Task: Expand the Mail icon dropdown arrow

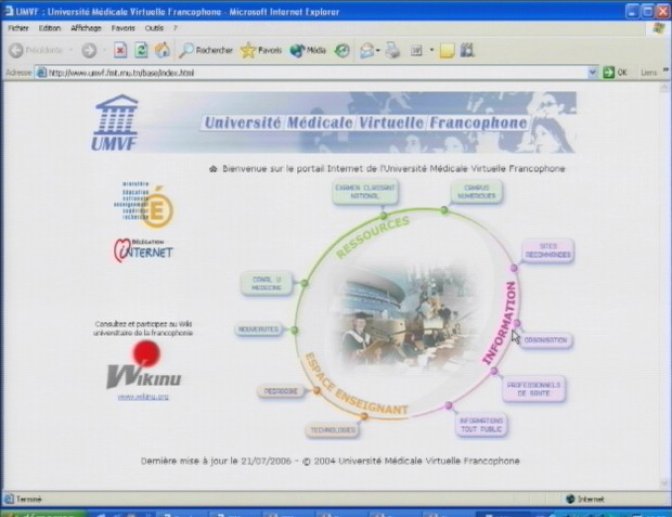Action: coord(378,51)
